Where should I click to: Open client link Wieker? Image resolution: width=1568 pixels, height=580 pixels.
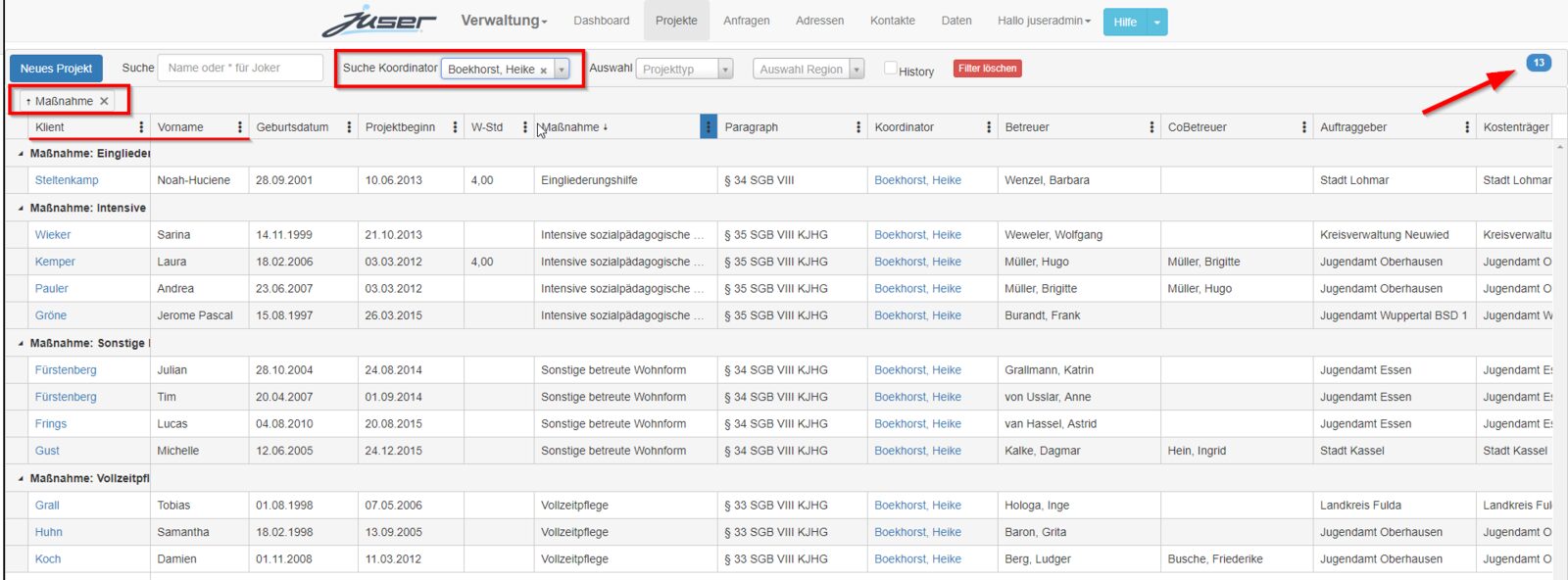53,235
